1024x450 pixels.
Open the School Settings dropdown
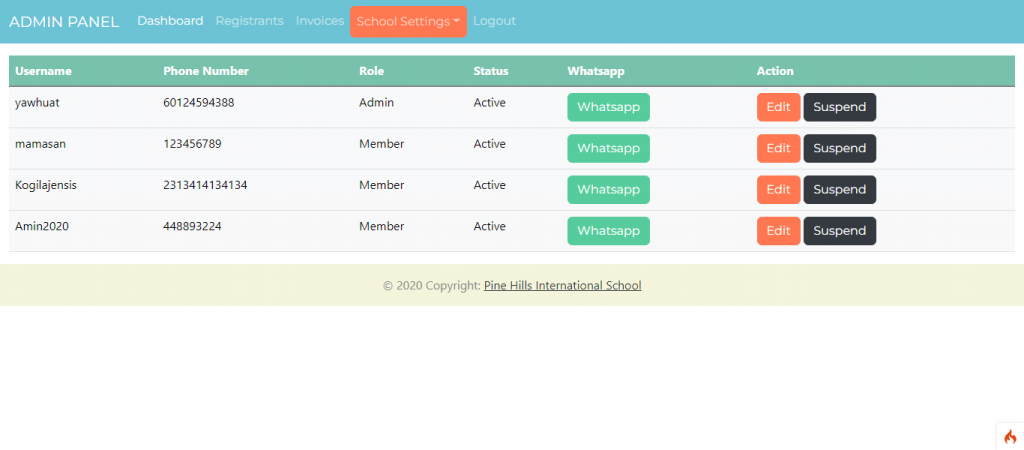[408, 21]
